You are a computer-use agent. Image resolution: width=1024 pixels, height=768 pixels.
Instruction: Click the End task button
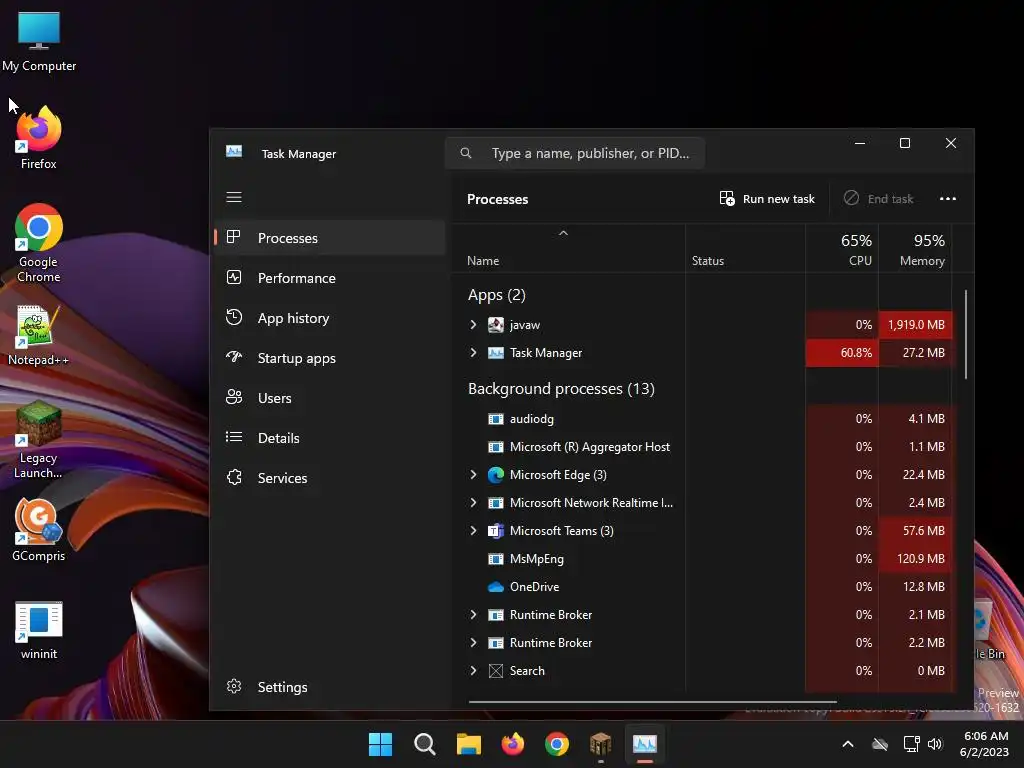(878, 199)
